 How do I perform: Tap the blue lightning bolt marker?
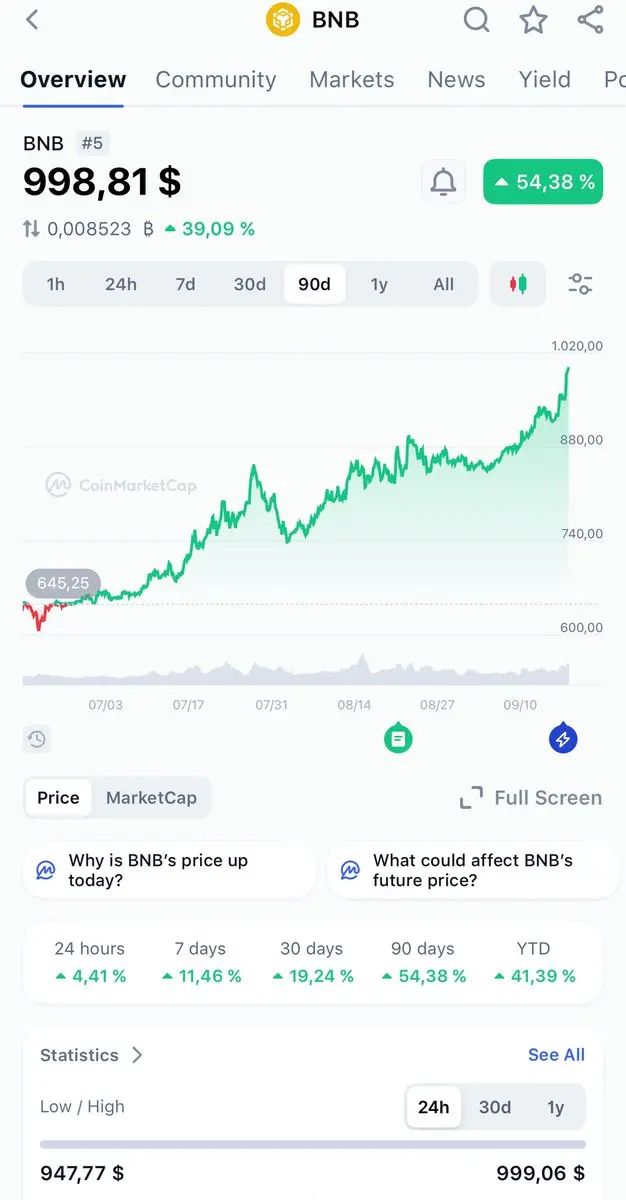pyautogui.click(x=563, y=739)
